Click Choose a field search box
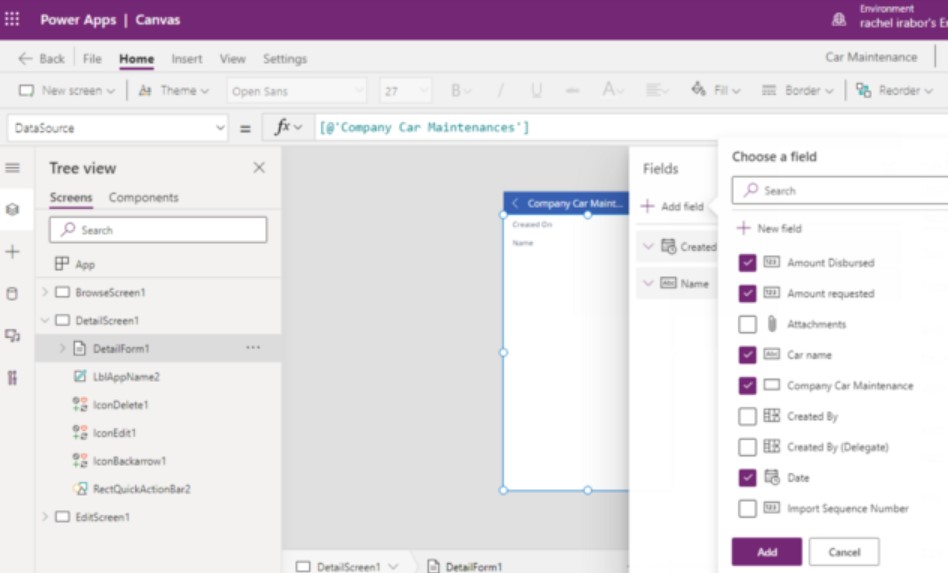Viewport: 948px width, 573px height. click(x=840, y=190)
